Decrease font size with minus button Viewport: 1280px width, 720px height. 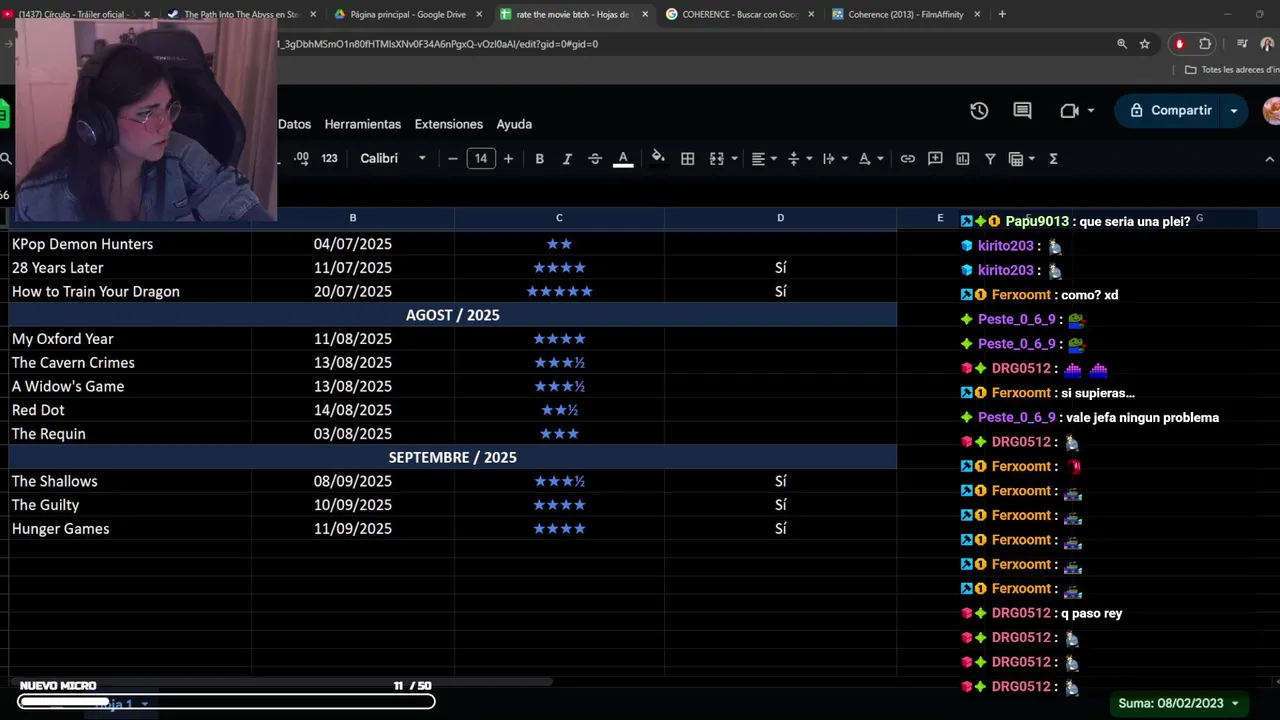tap(452, 158)
